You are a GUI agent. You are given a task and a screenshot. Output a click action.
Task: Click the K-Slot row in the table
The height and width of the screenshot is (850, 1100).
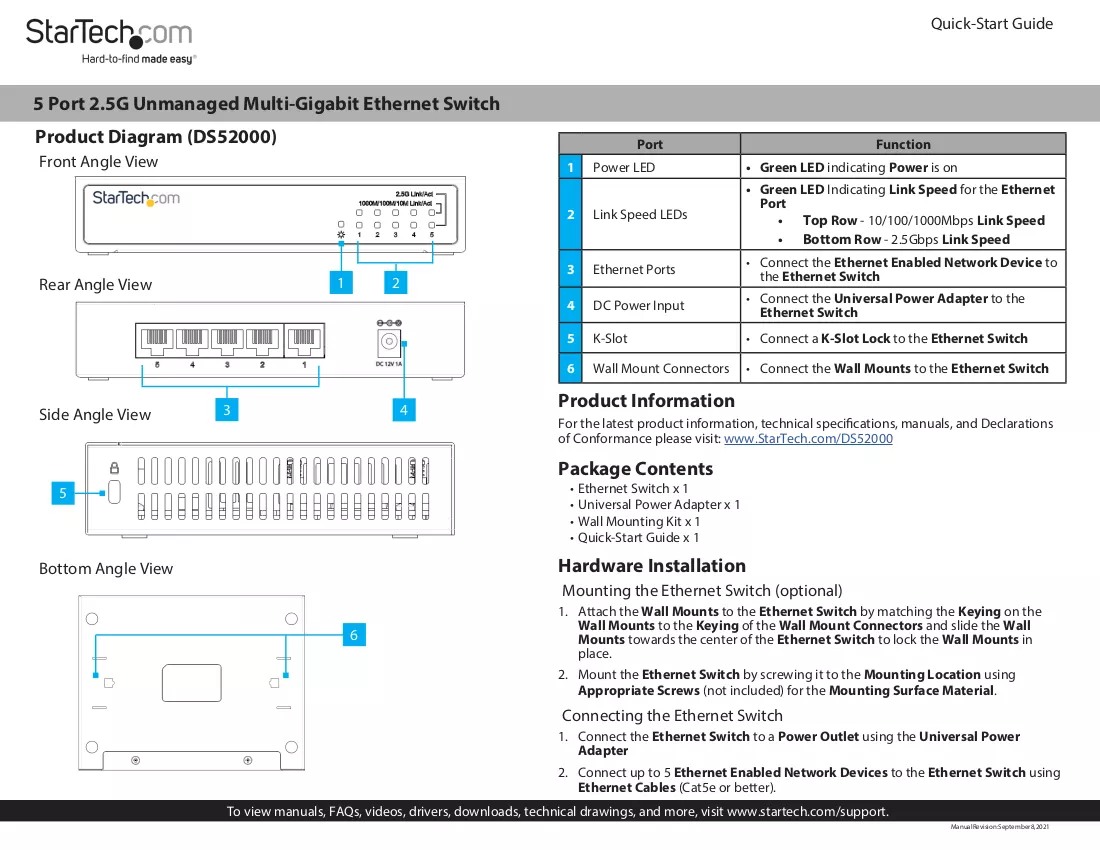(x=812, y=338)
